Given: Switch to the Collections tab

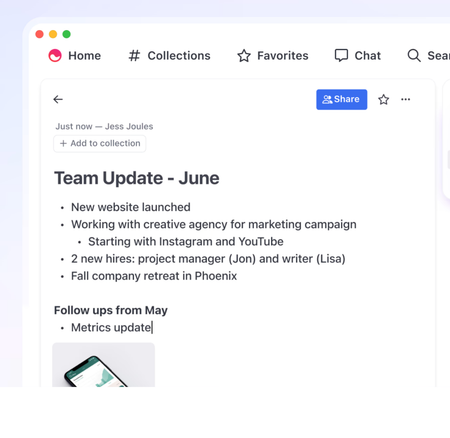Looking at the screenshot, I should click(x=169, y=56).
